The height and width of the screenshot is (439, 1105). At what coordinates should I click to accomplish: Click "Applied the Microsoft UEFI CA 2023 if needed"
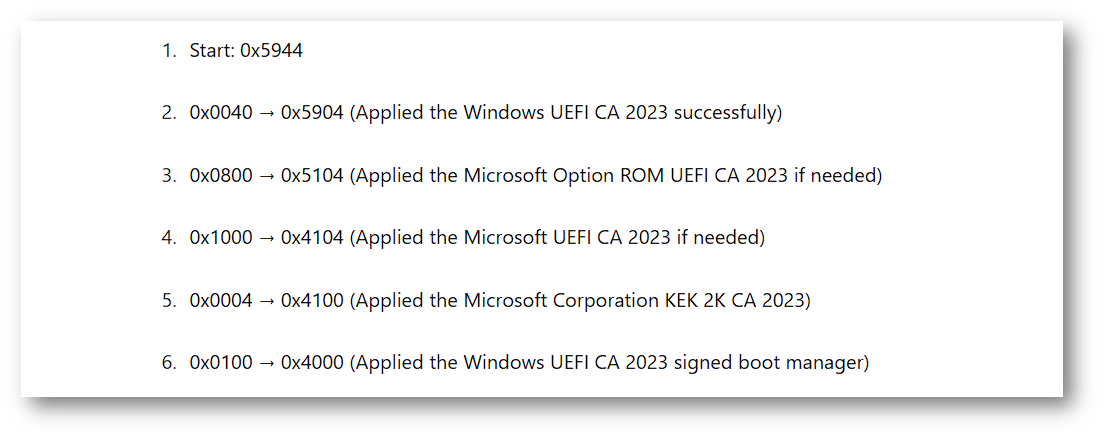557,238
